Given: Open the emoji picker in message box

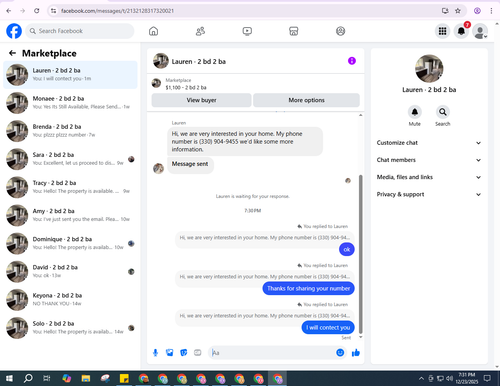Looking at the screenshot, I should (x=340, y=353).
